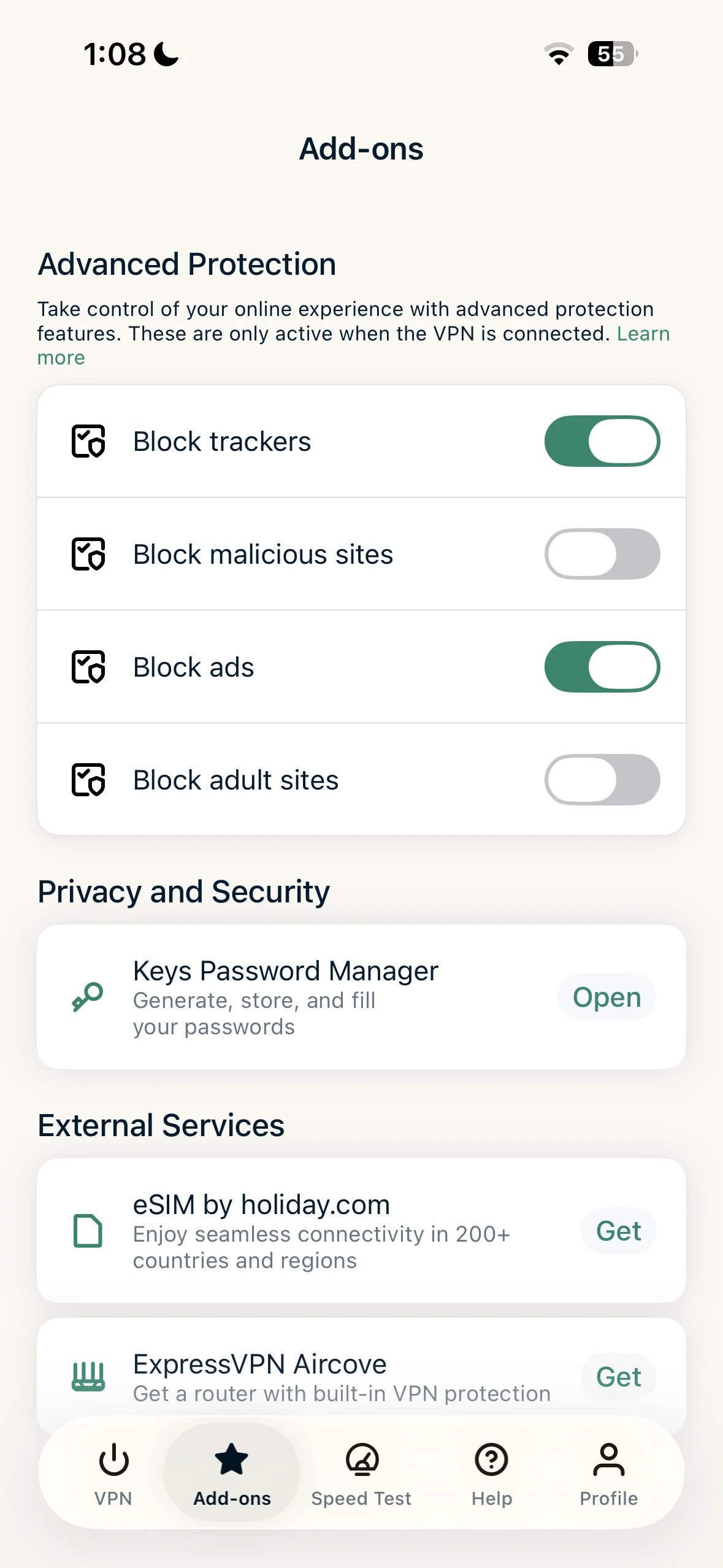Tap the Aircove router icon

pyautogui.click(x=88, y=1377)
